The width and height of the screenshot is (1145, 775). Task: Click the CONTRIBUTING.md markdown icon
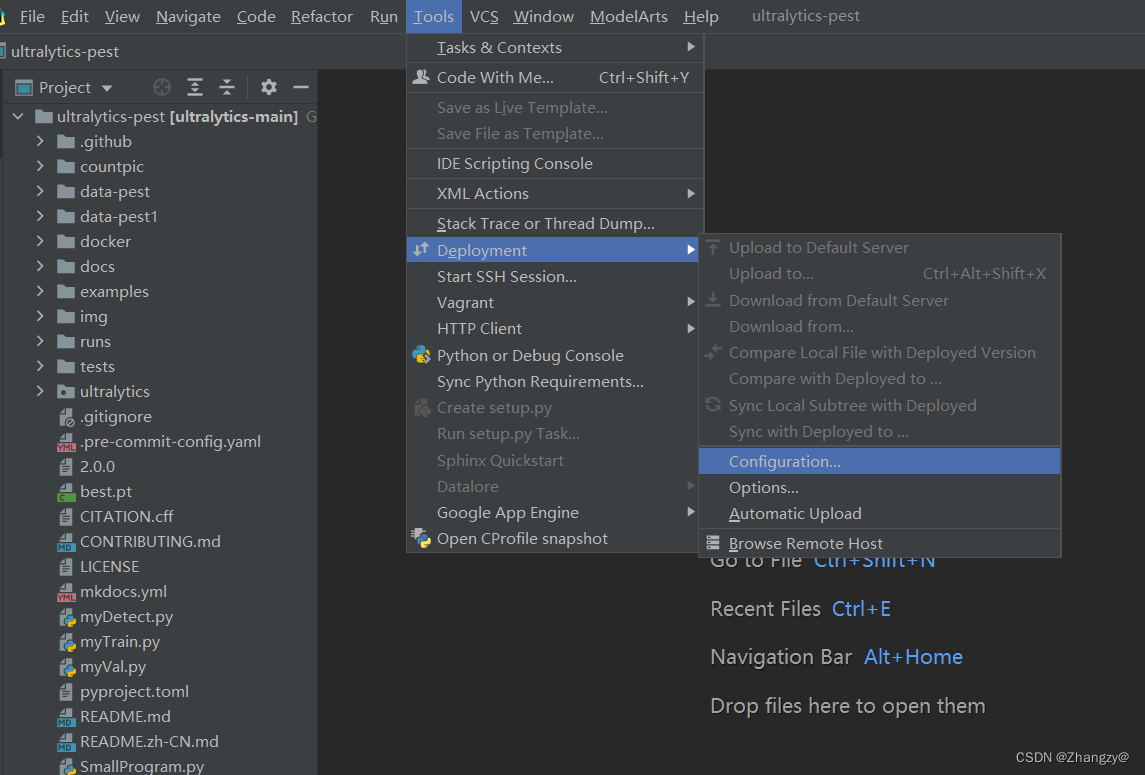[x=66, y=542]
